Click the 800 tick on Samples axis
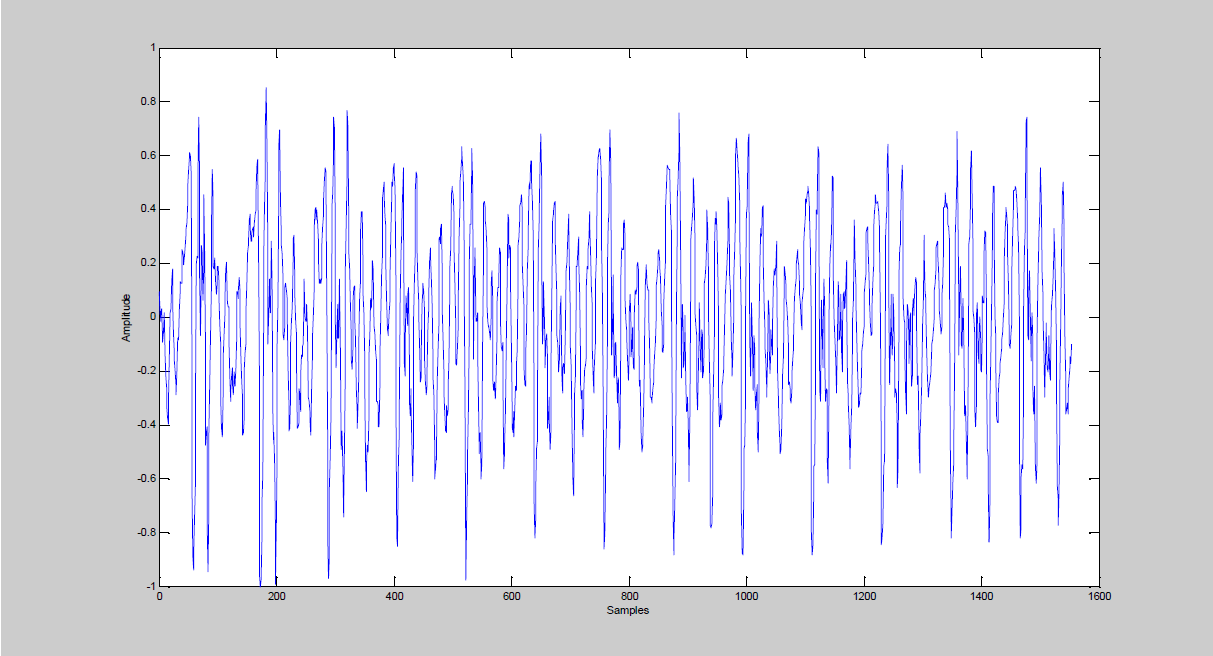 click(629, 596)
